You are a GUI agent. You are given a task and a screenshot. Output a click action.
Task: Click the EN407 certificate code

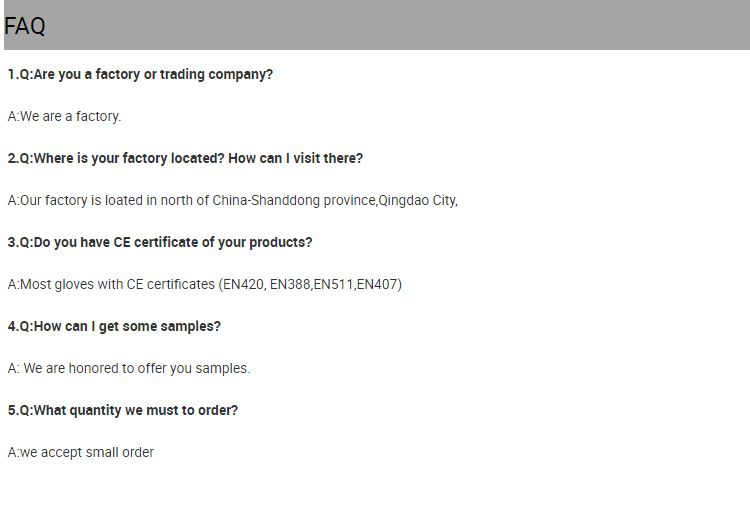click(x=378, y=284)
